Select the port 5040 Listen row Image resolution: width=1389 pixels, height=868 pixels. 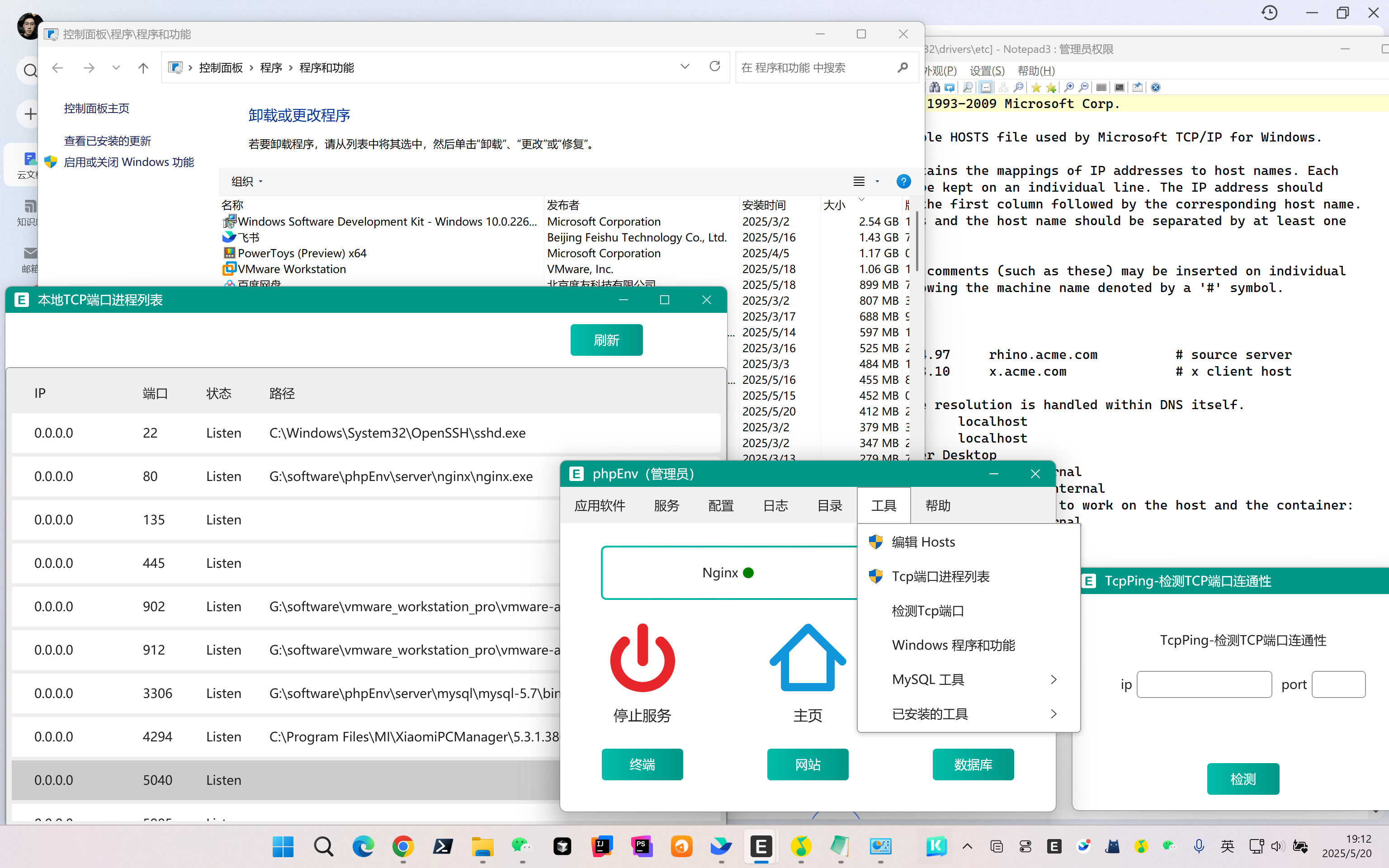click(286, 780)
